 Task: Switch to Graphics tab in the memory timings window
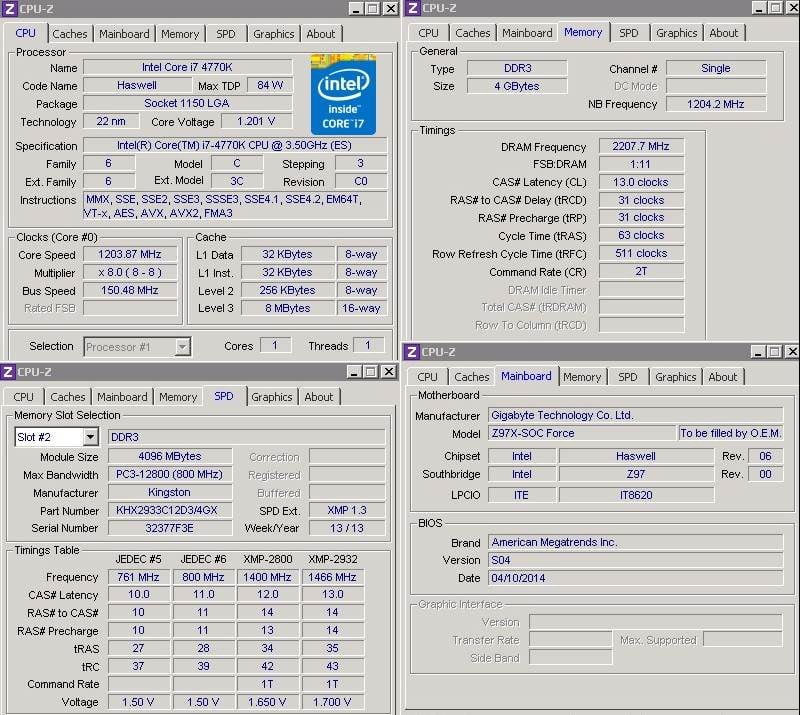pos(676,33)
